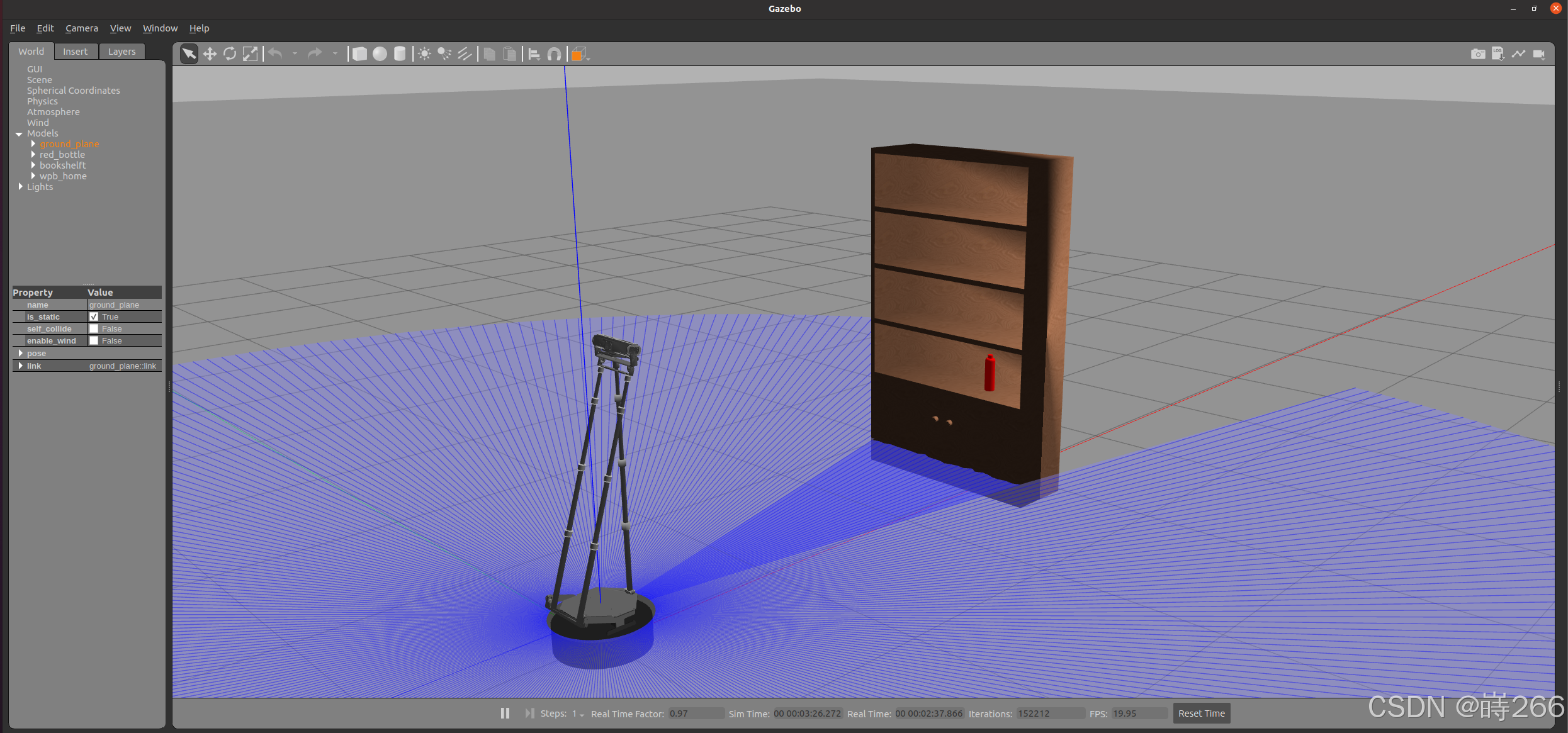
Task: Insert a box shape
Action: [x=359, y=54]
